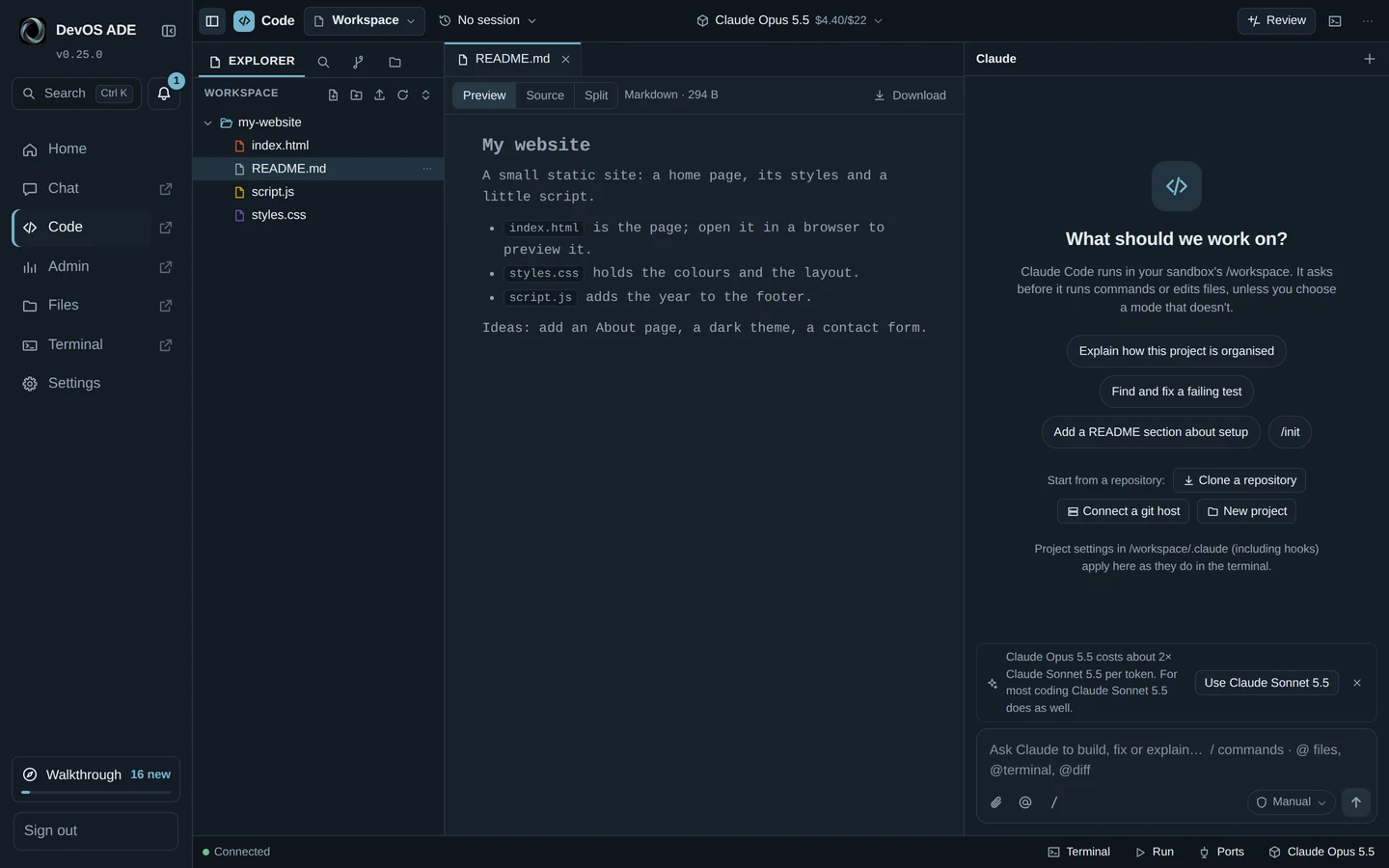Select the EXPLORER tab
The image size is (1389, 868).
(x=252, y=61)
